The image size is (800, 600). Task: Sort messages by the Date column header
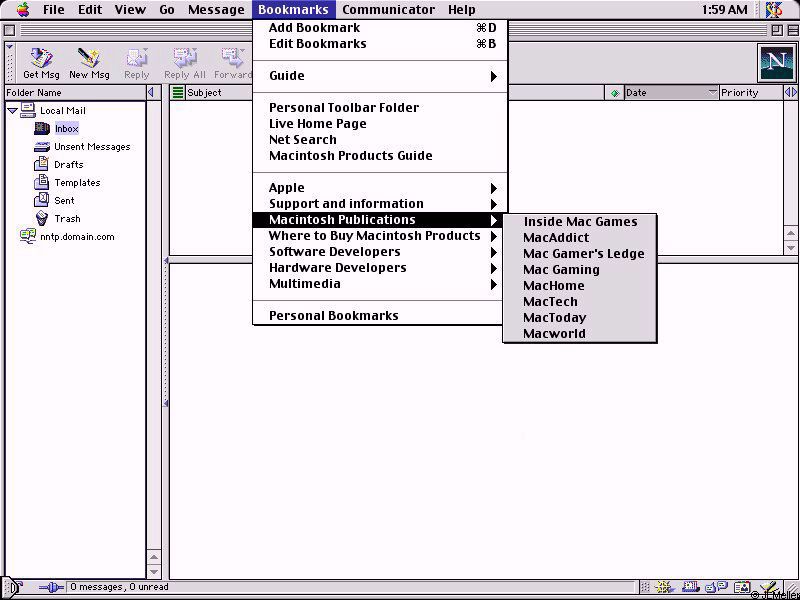(x=664, y=93)
